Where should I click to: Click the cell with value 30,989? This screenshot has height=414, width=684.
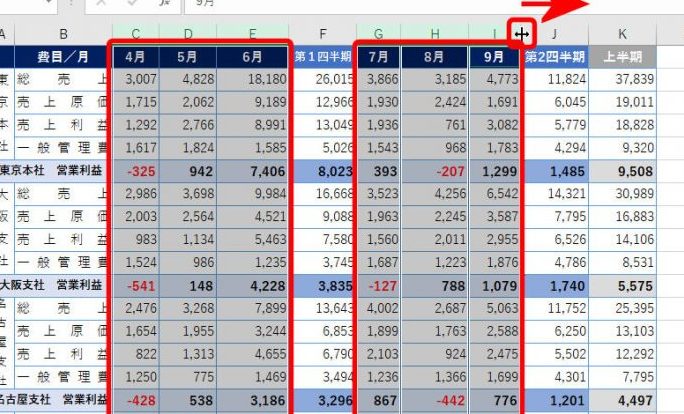point(622,194)
